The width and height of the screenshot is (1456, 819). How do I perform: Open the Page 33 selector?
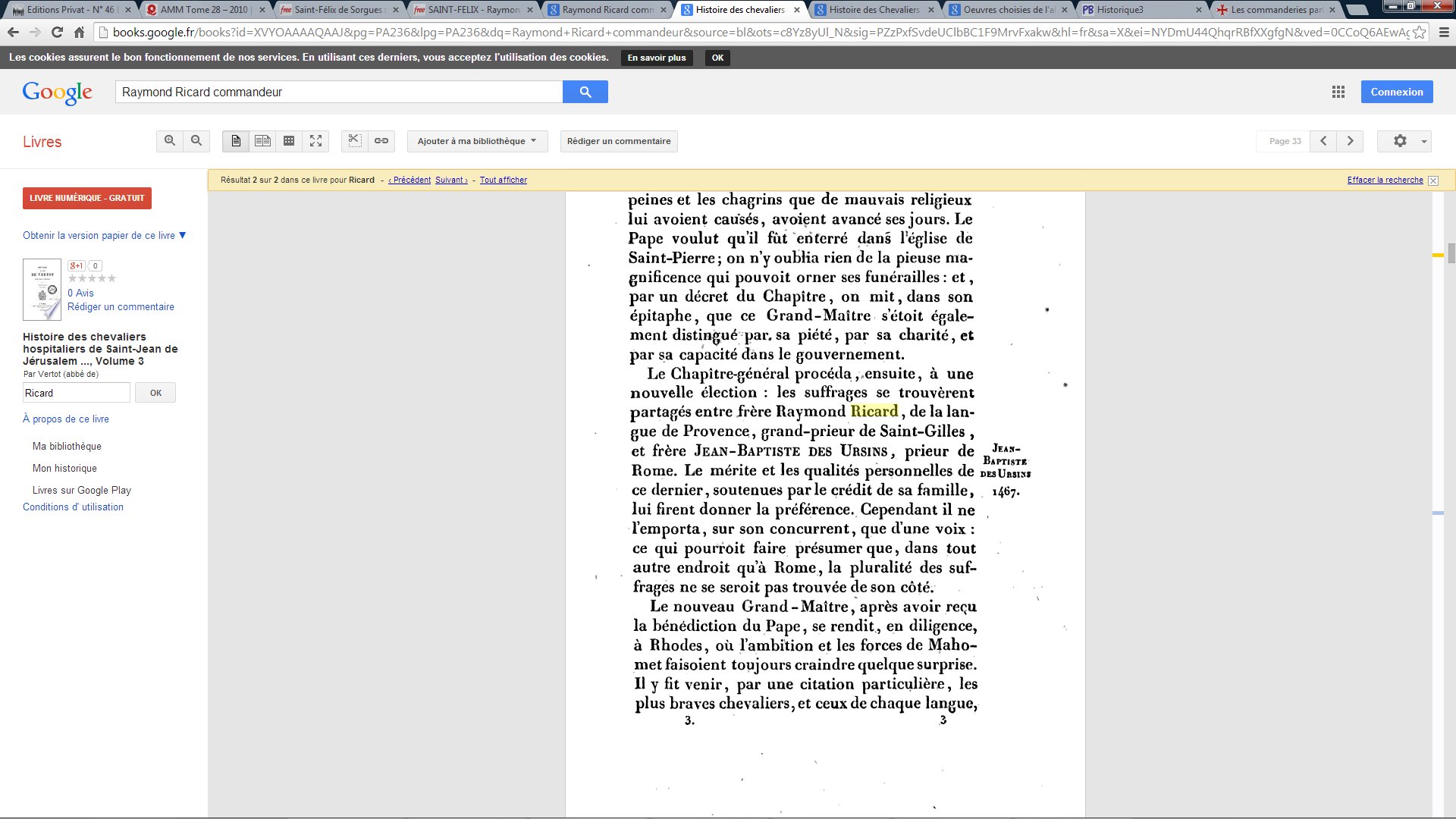[1283, 141]
